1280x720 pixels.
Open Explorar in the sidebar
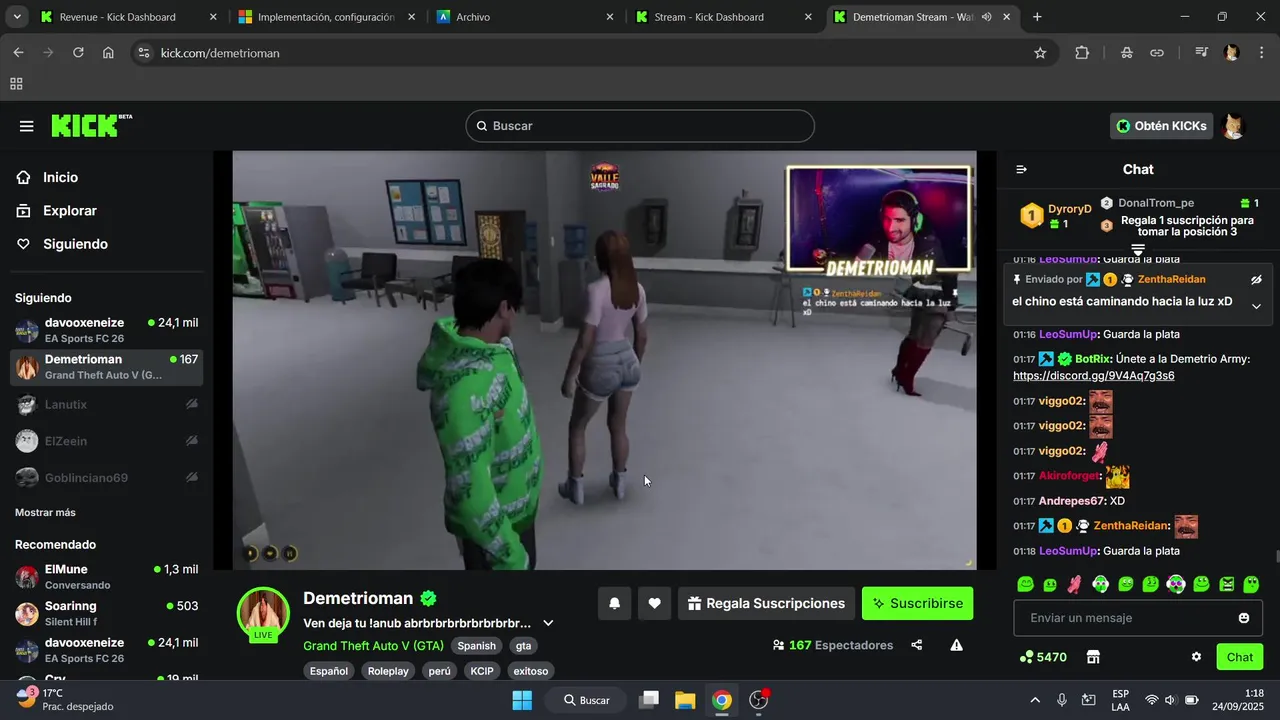69,211
